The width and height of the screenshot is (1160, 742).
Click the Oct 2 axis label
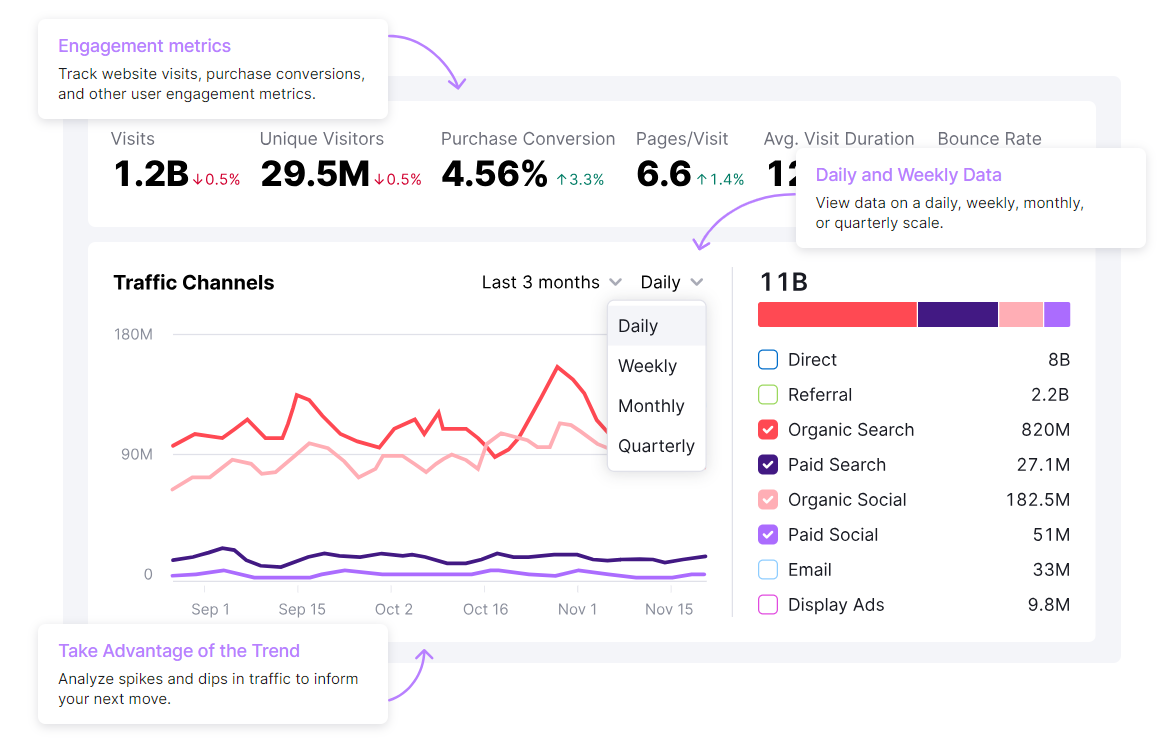[x=394, y=609]
